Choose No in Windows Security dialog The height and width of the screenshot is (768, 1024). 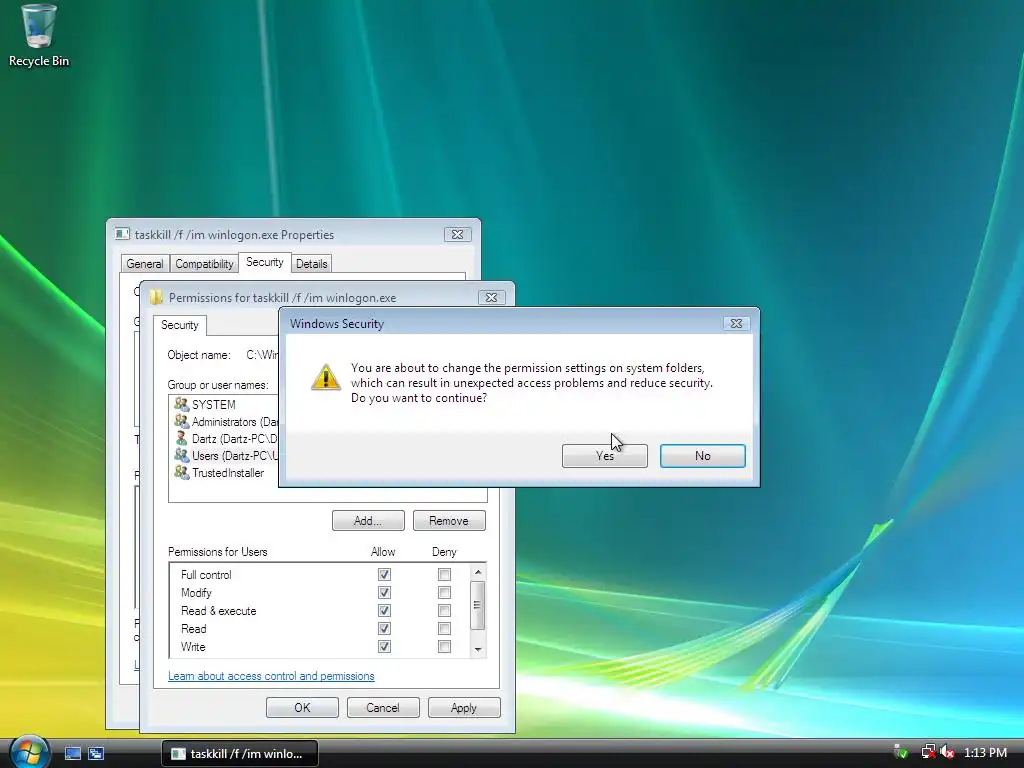pos(703,456)
